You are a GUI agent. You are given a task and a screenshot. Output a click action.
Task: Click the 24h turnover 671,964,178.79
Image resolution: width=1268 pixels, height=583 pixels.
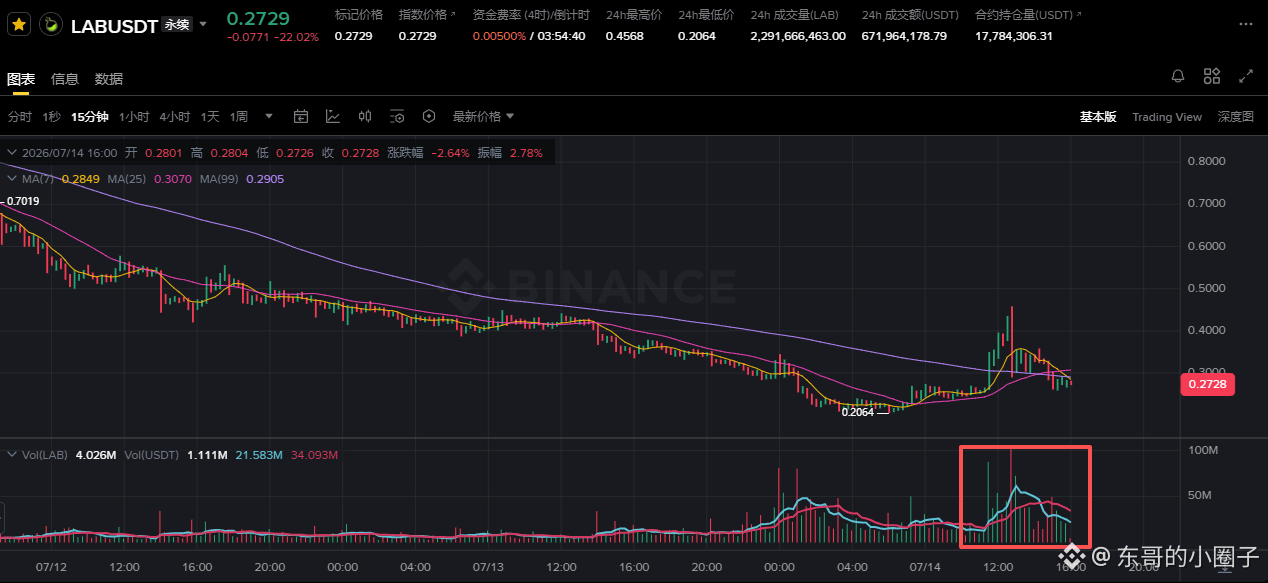pos(904,36)
